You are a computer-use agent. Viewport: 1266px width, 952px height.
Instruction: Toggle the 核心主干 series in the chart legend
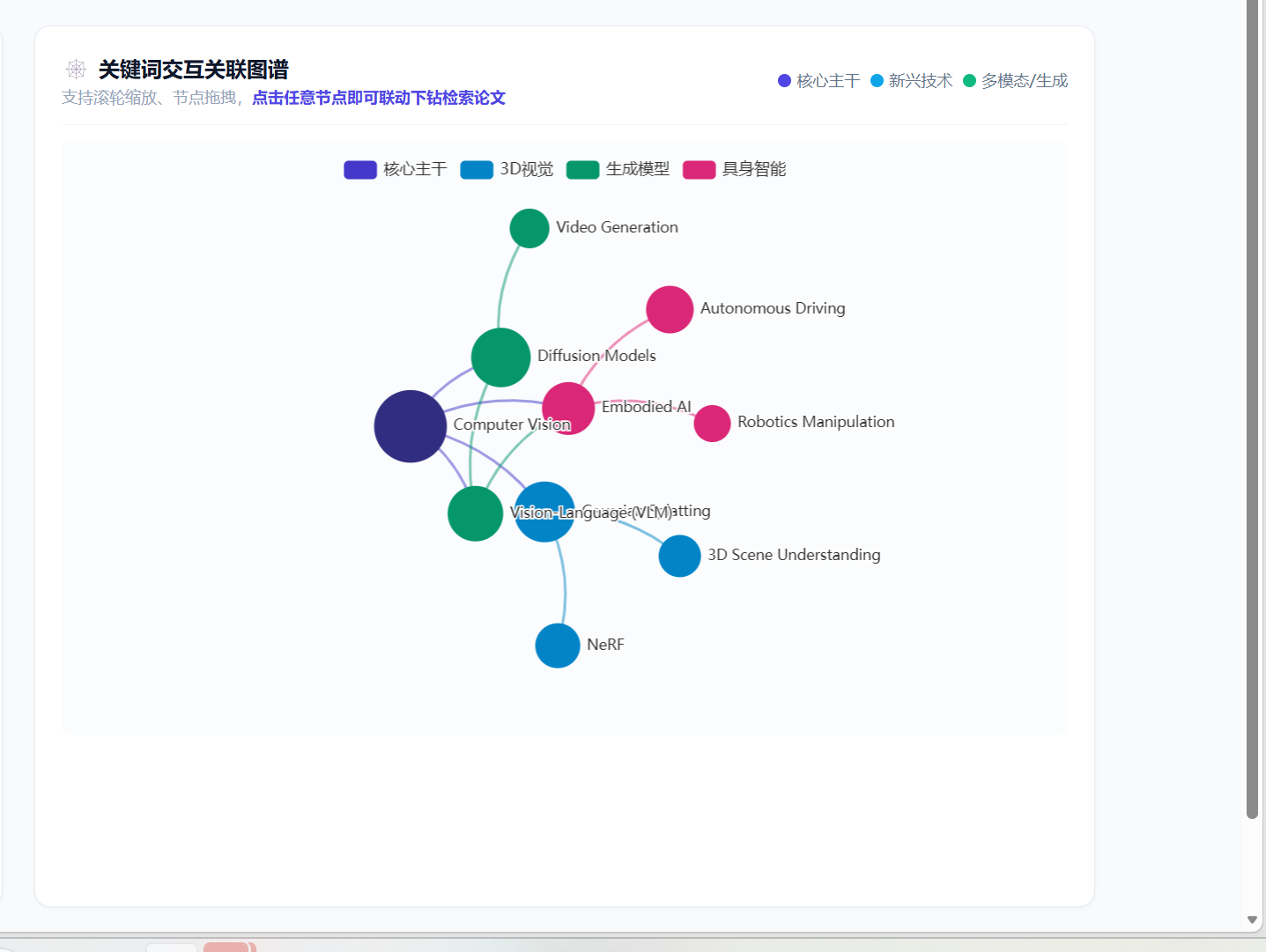[396, 169]
